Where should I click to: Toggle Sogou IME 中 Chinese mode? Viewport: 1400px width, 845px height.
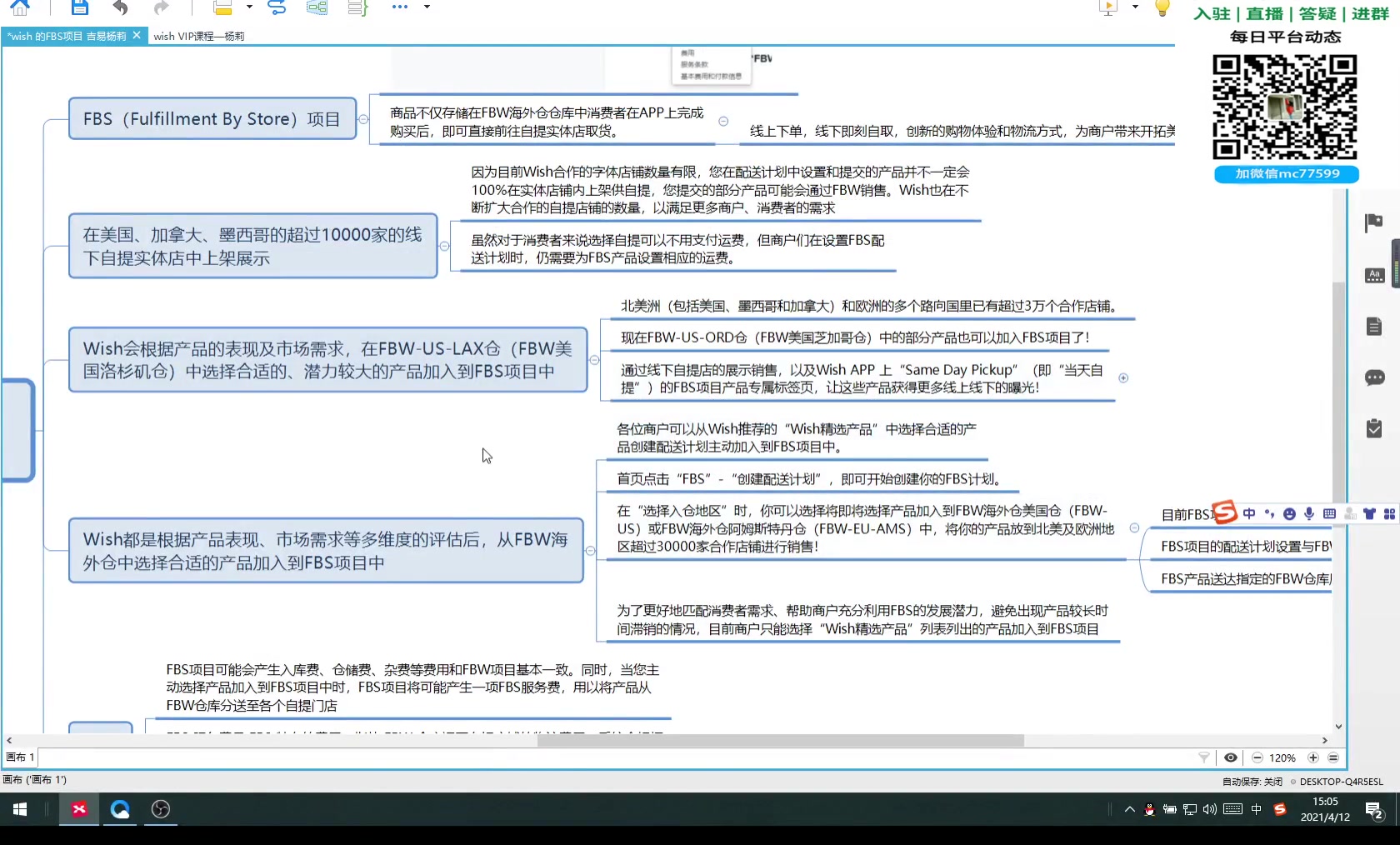(1248, 514)
